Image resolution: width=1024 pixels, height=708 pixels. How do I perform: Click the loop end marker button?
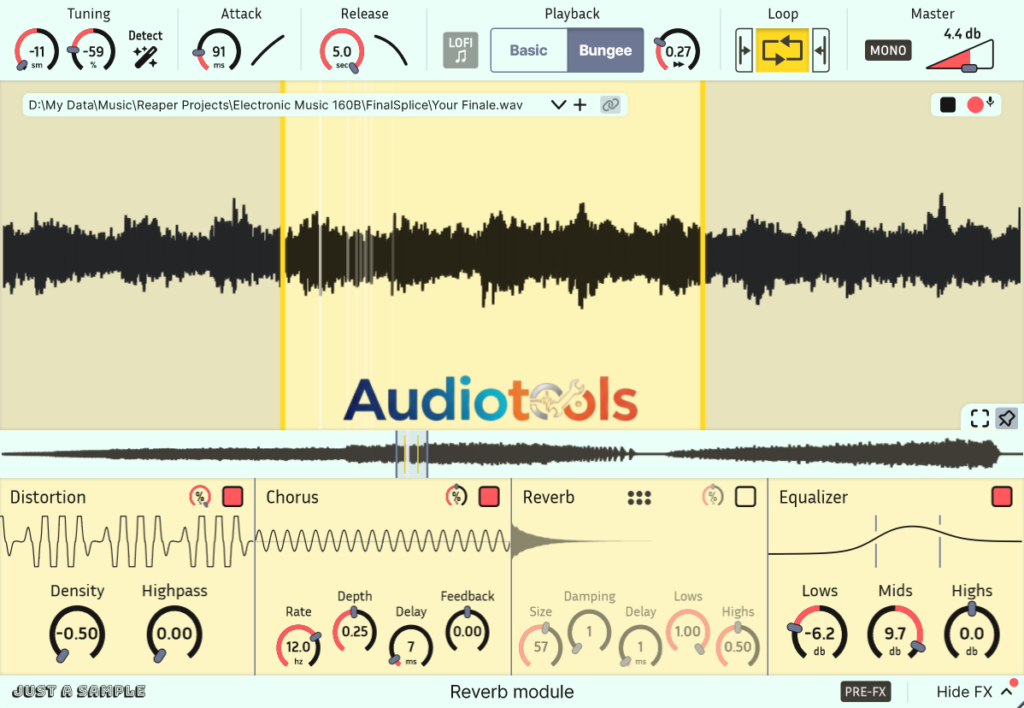[x=821, y=50]
